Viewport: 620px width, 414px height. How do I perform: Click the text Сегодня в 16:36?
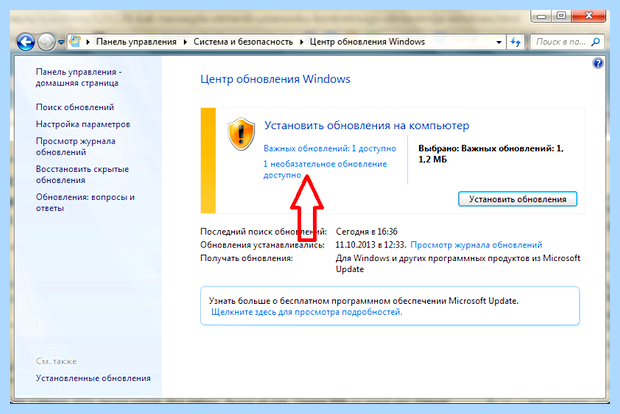click(x=367, y=231)
